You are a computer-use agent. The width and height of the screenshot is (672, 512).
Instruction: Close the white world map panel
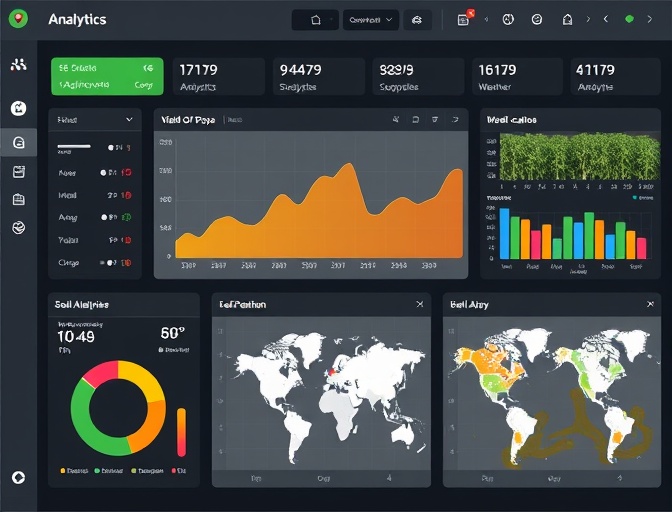(x=419, y=304)
